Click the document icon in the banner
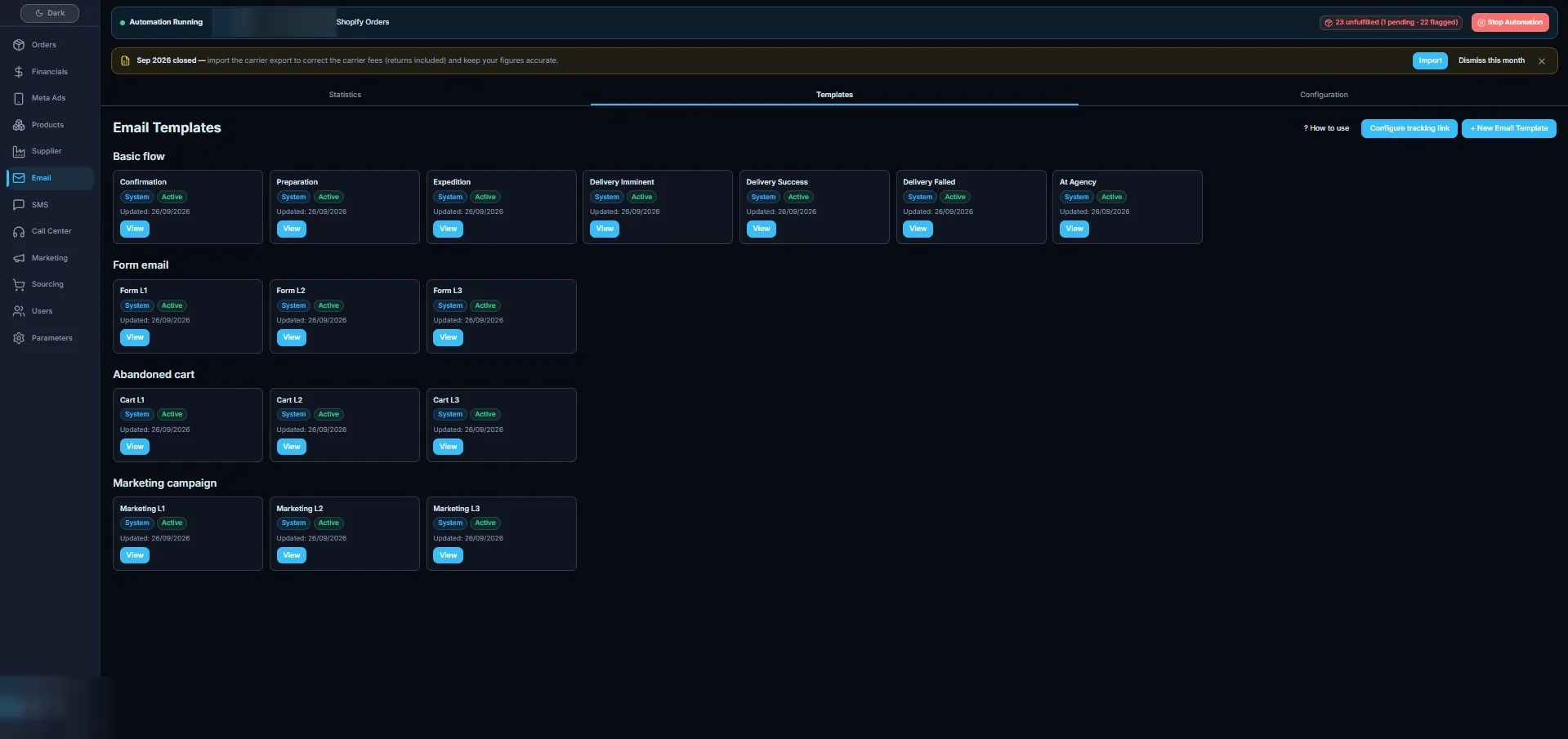This screenshot has height=739, width=1568. [125, 60]
